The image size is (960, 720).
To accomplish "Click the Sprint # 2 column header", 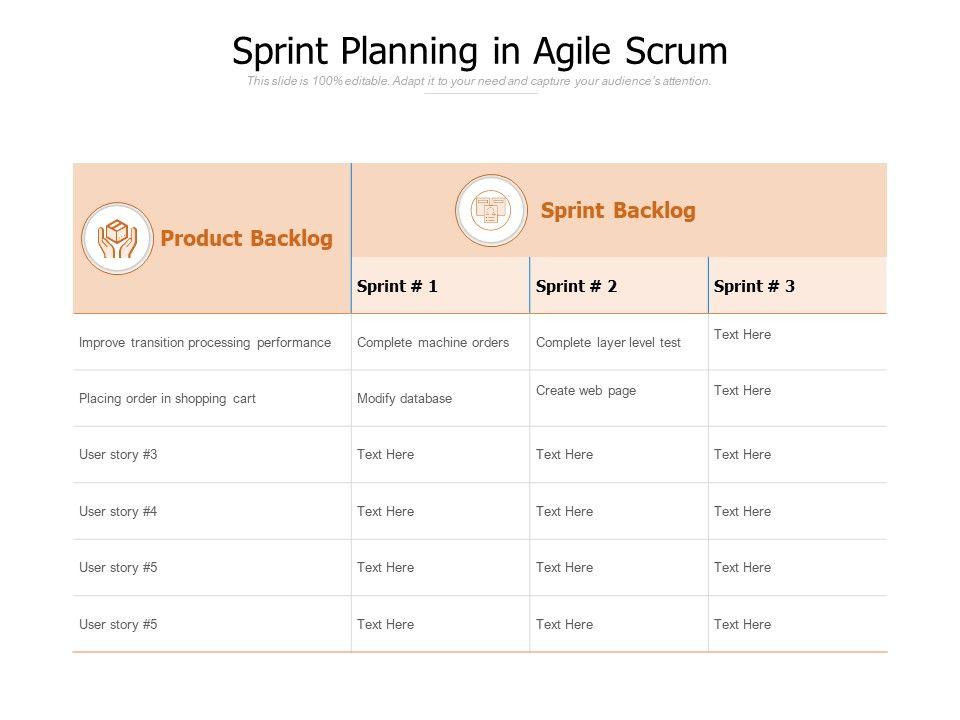I will pyautogui.click(x=576, y=286).
